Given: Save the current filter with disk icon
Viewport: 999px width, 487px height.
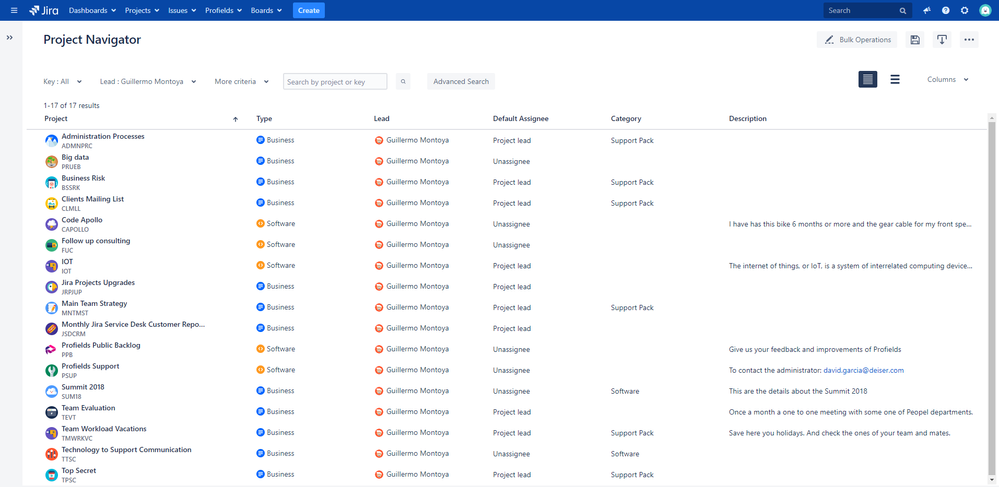Looking at the screenshot, I should (x=915, y=40).
